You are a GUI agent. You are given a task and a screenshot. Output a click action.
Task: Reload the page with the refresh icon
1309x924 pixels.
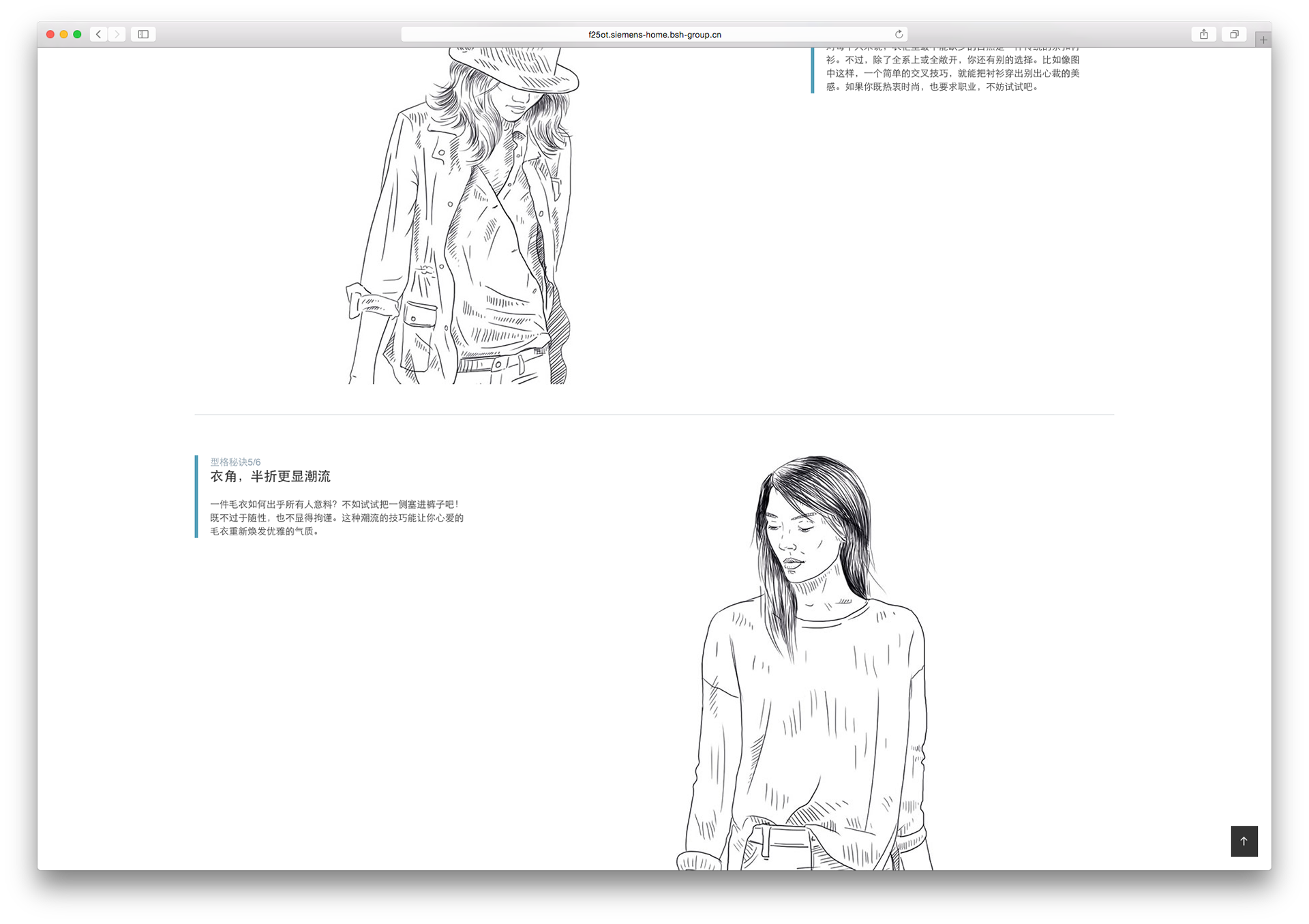[x=899, y=34]
